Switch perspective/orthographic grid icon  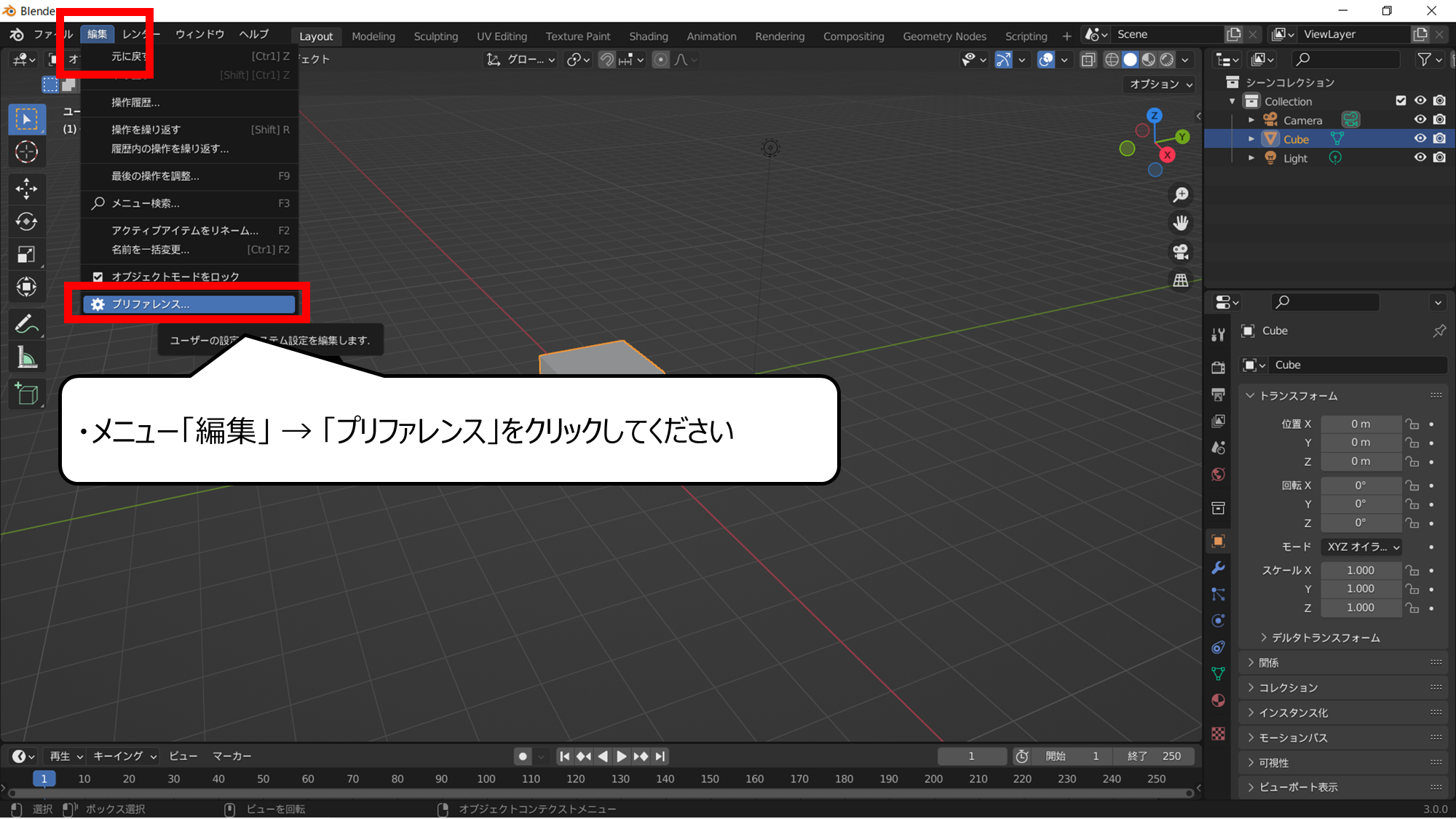(x=1181, y=280)
